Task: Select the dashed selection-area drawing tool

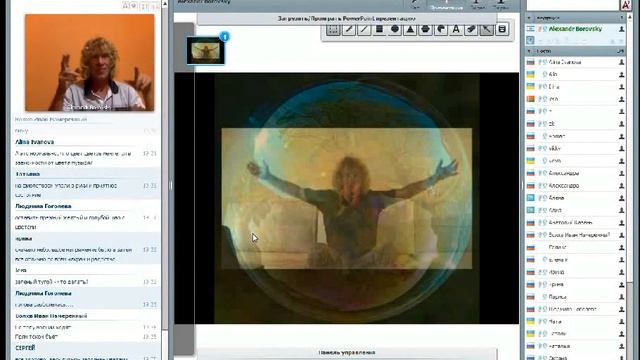Action: click(333, 29)
